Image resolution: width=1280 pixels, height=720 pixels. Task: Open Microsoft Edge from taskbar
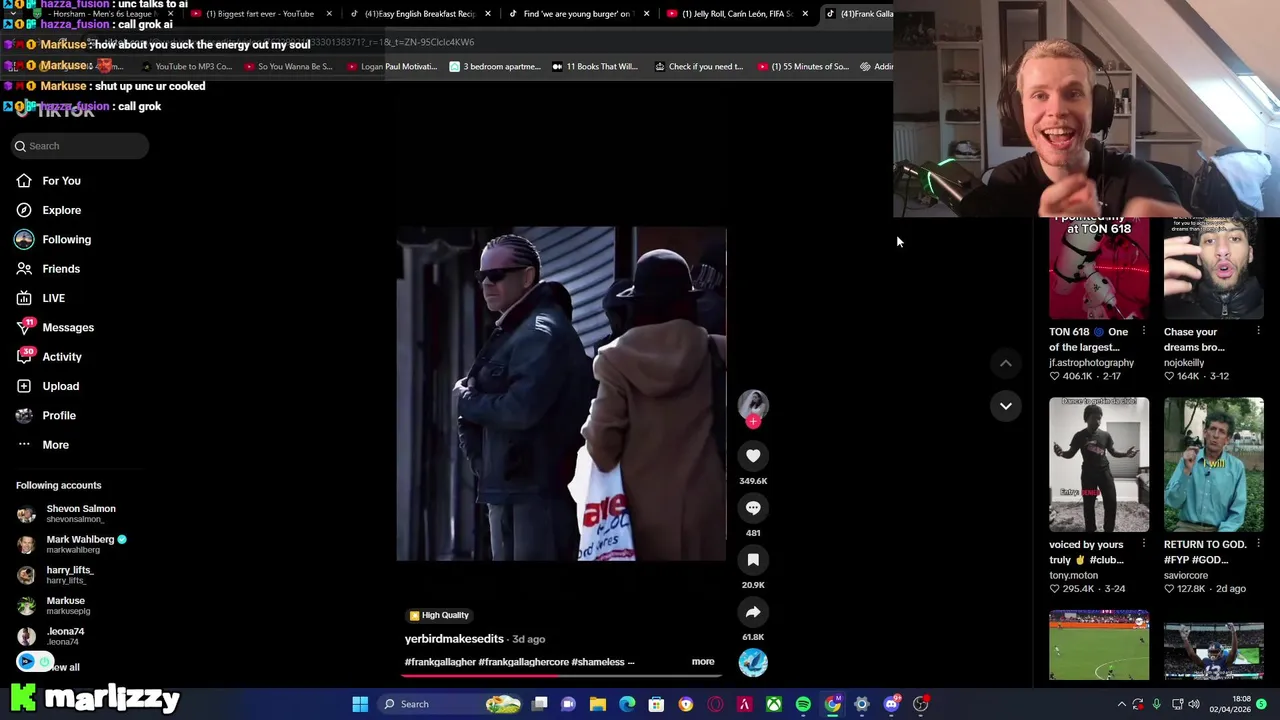(627, 704)
